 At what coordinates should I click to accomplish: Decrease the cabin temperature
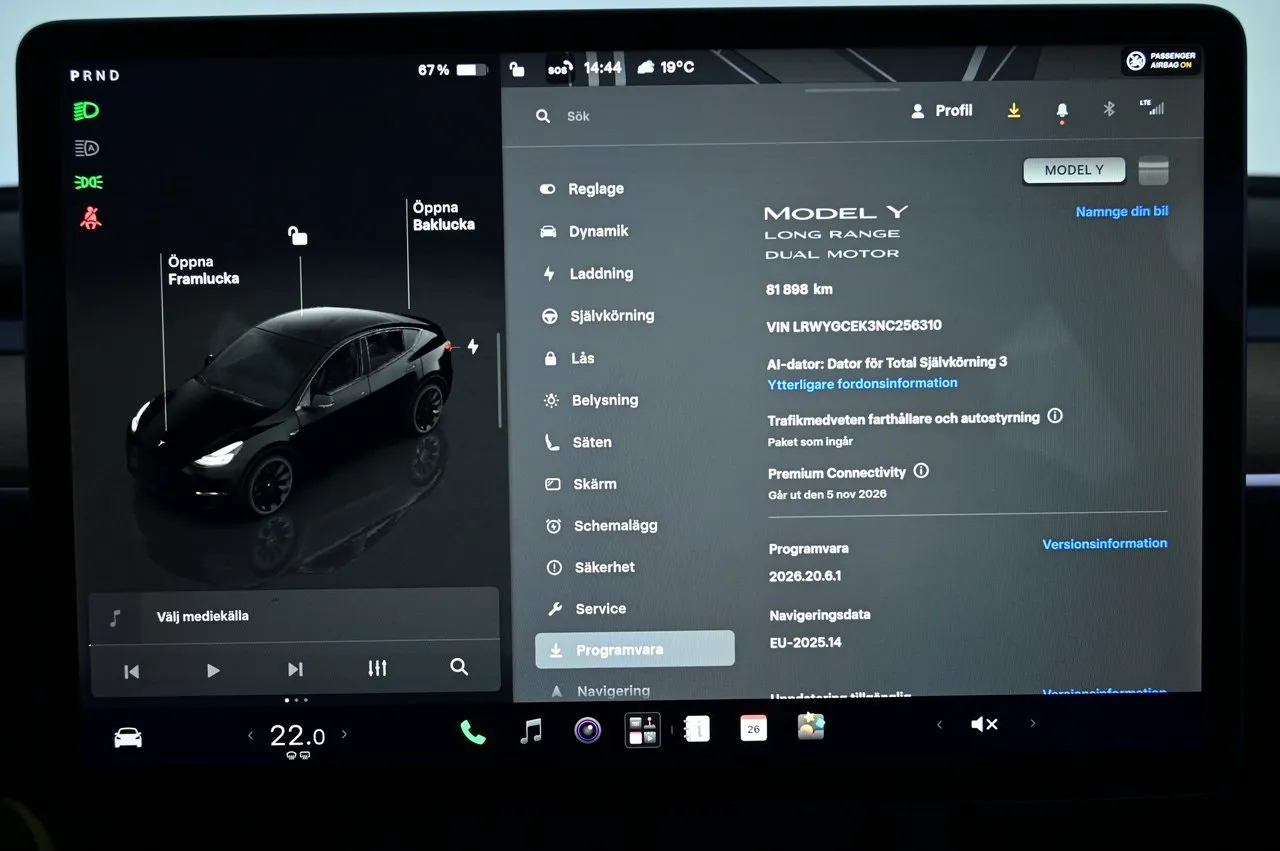click(x=251, y=736)
